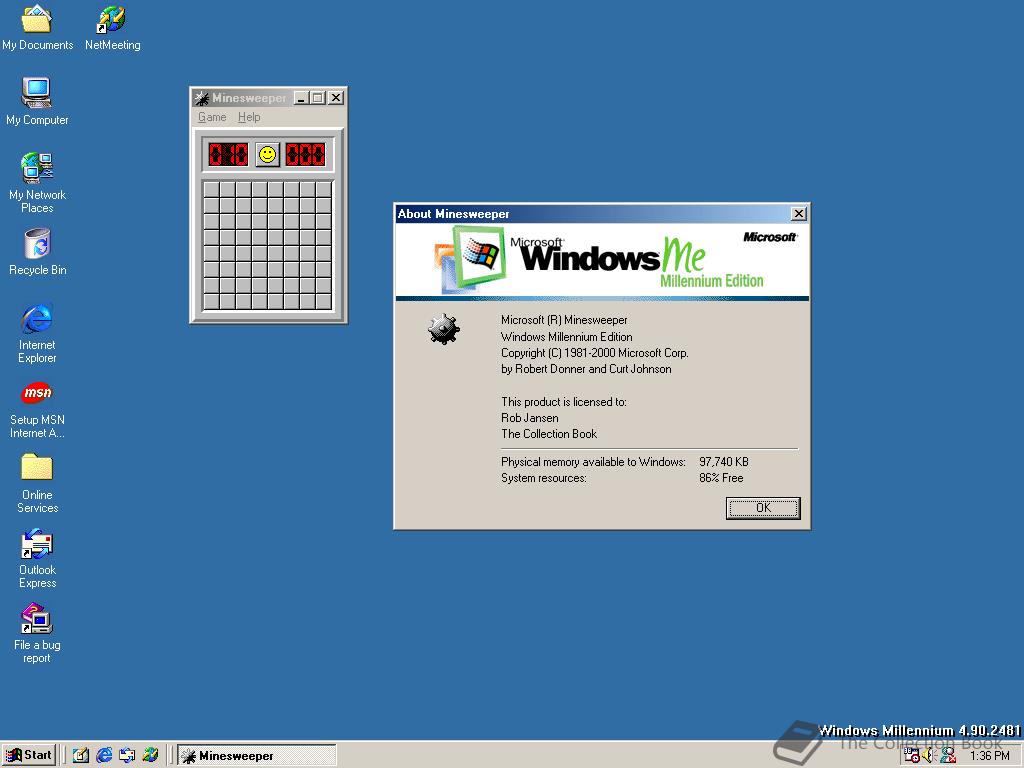Click the network users tray icon

point(948,756)
